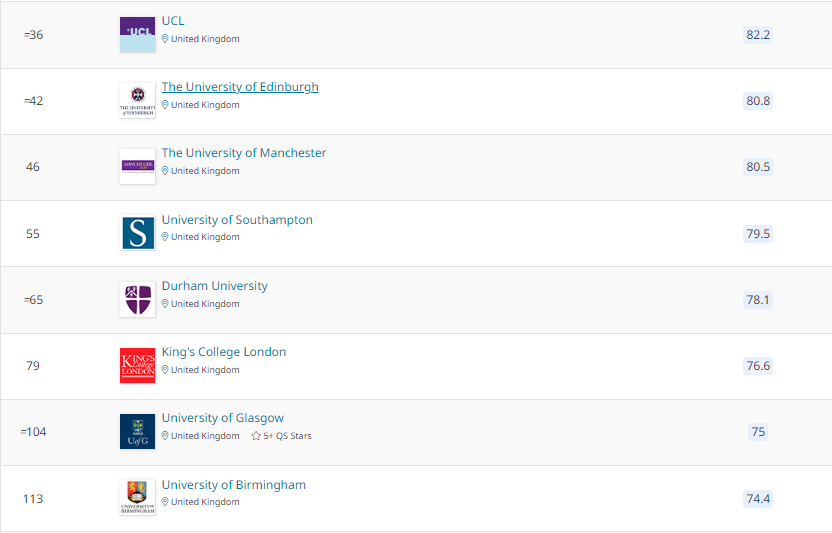Click the QS Stars icon for Glasgow
The image size is (832, 533).
256,436
